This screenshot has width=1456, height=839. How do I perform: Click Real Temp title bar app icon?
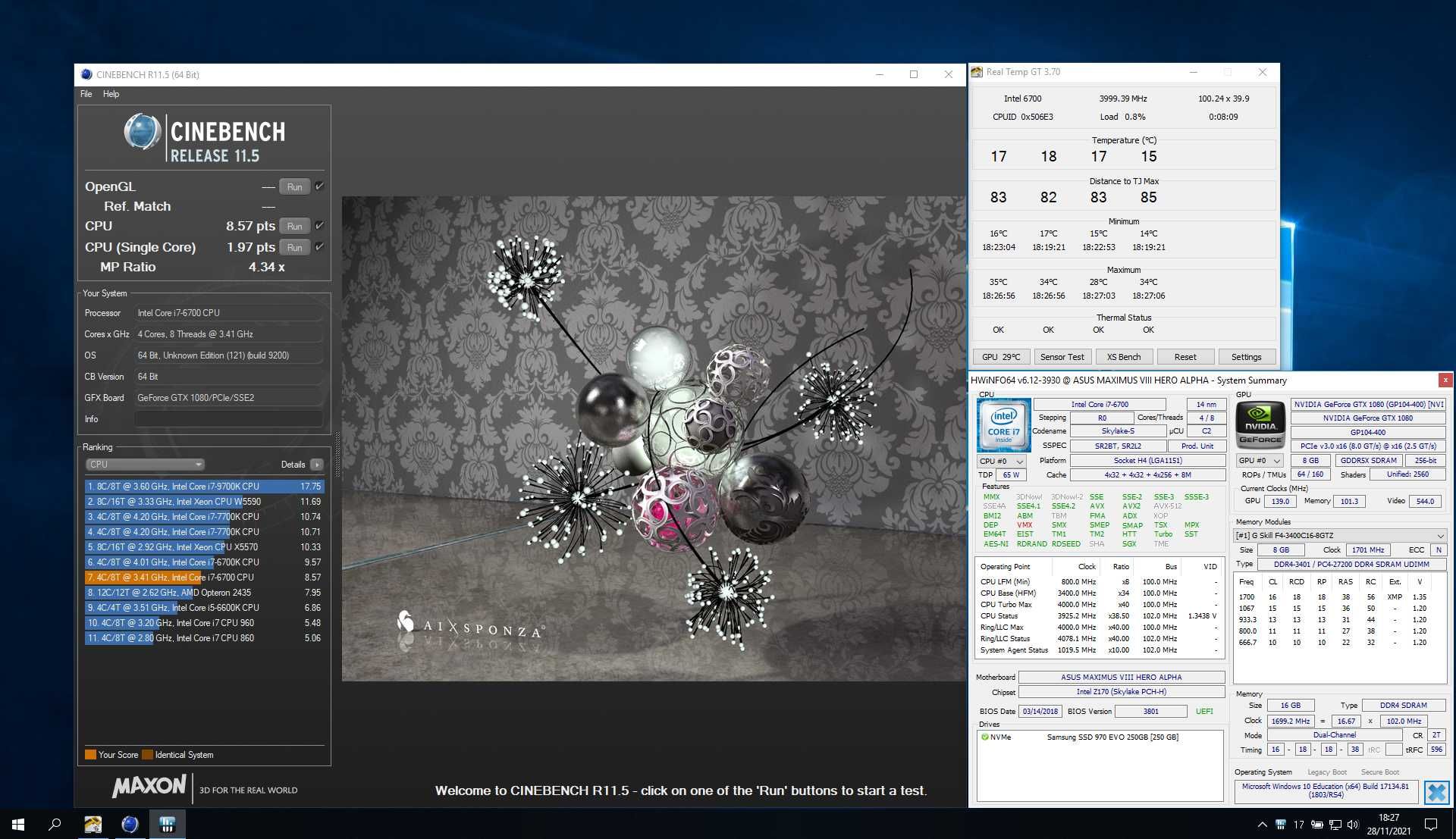(977, 72)
